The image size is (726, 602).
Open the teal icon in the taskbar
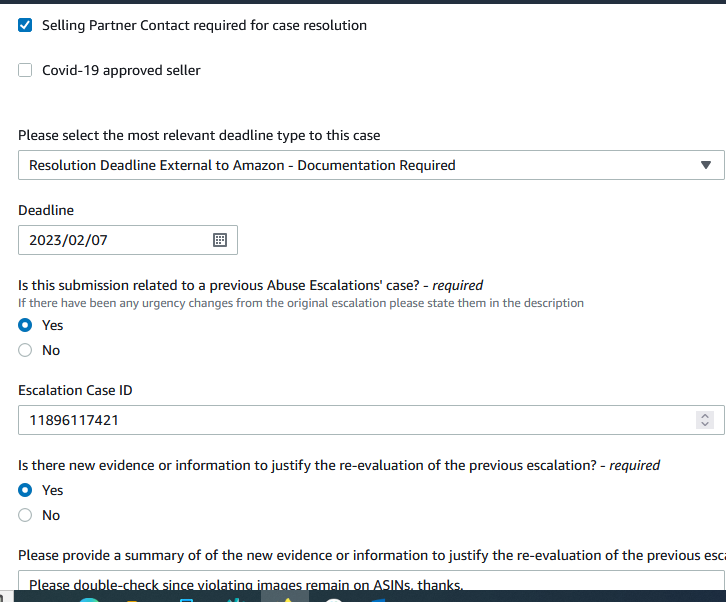point(236,599)
